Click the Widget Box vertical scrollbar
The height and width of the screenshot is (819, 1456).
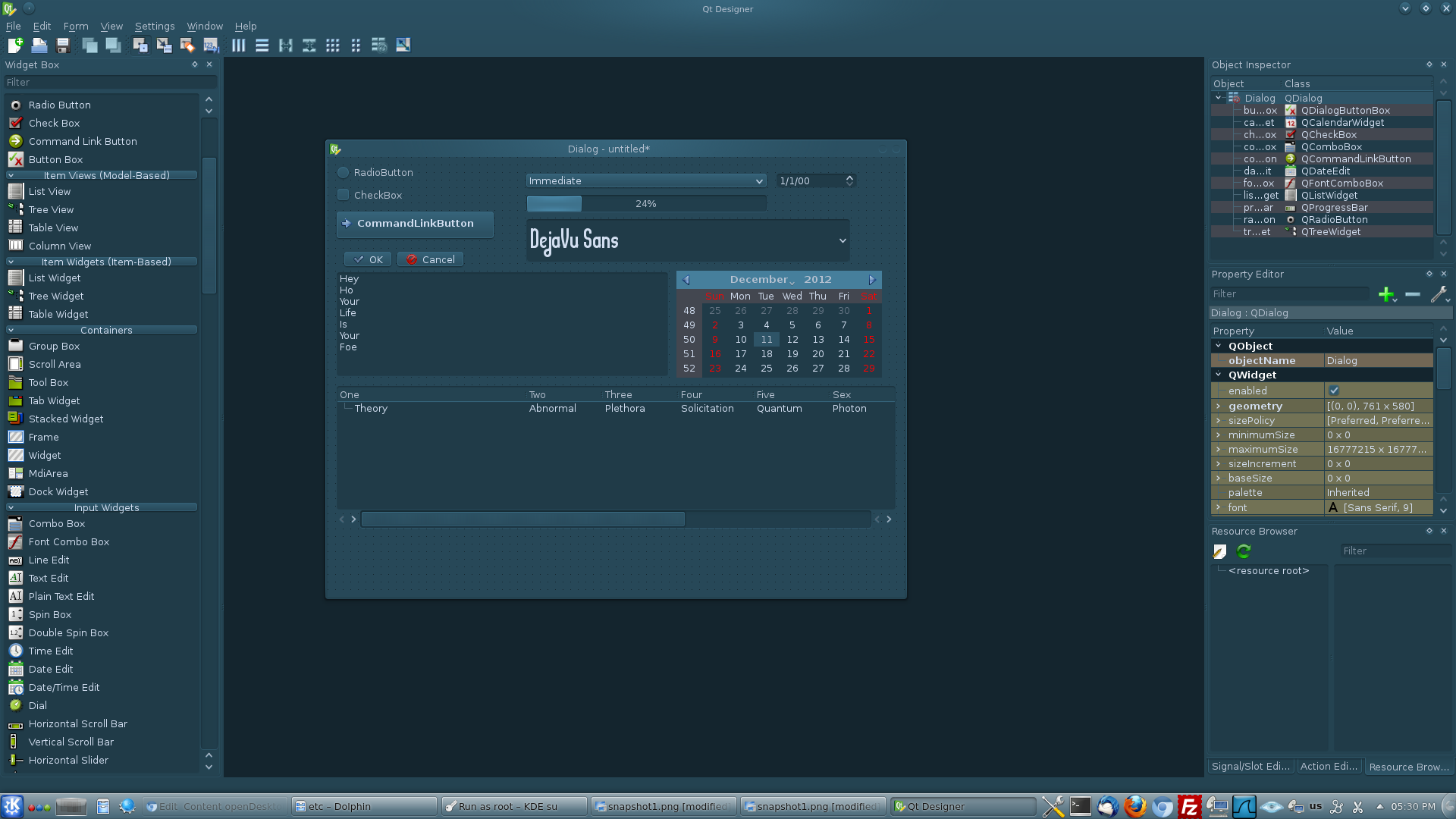(x=209, y=432)
